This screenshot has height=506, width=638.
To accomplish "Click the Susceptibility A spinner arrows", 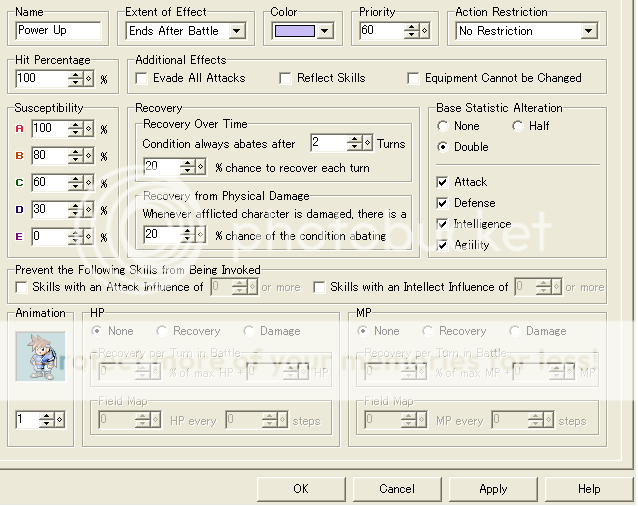I will (x=76, y=128).
